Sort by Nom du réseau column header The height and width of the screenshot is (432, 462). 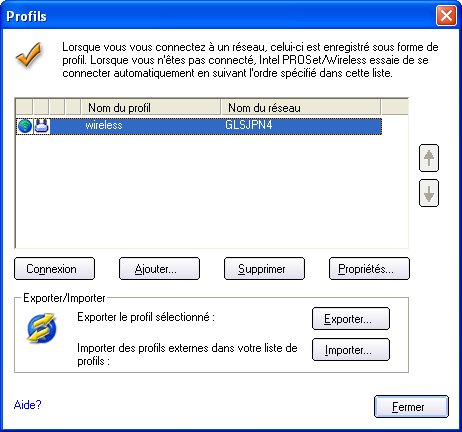[301, 107]
